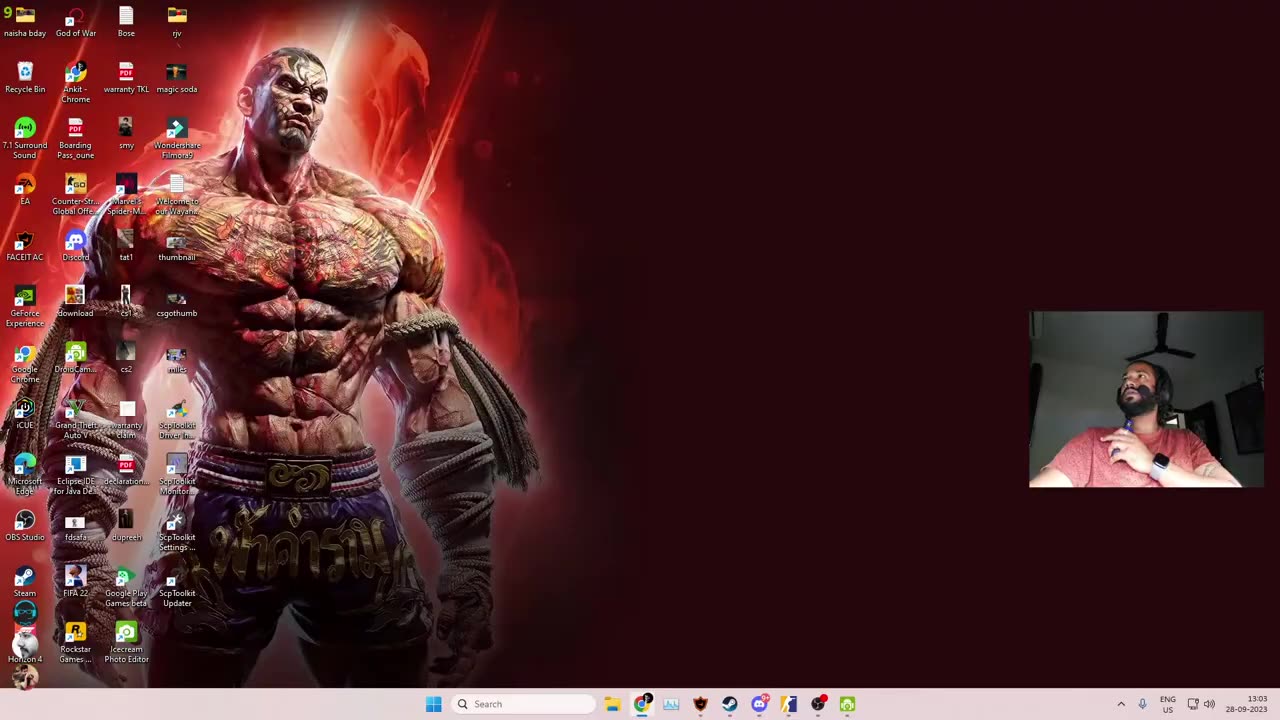Open green Android app in taskbar
Screen dimensions: 1280x720
(x=847, y=704)
